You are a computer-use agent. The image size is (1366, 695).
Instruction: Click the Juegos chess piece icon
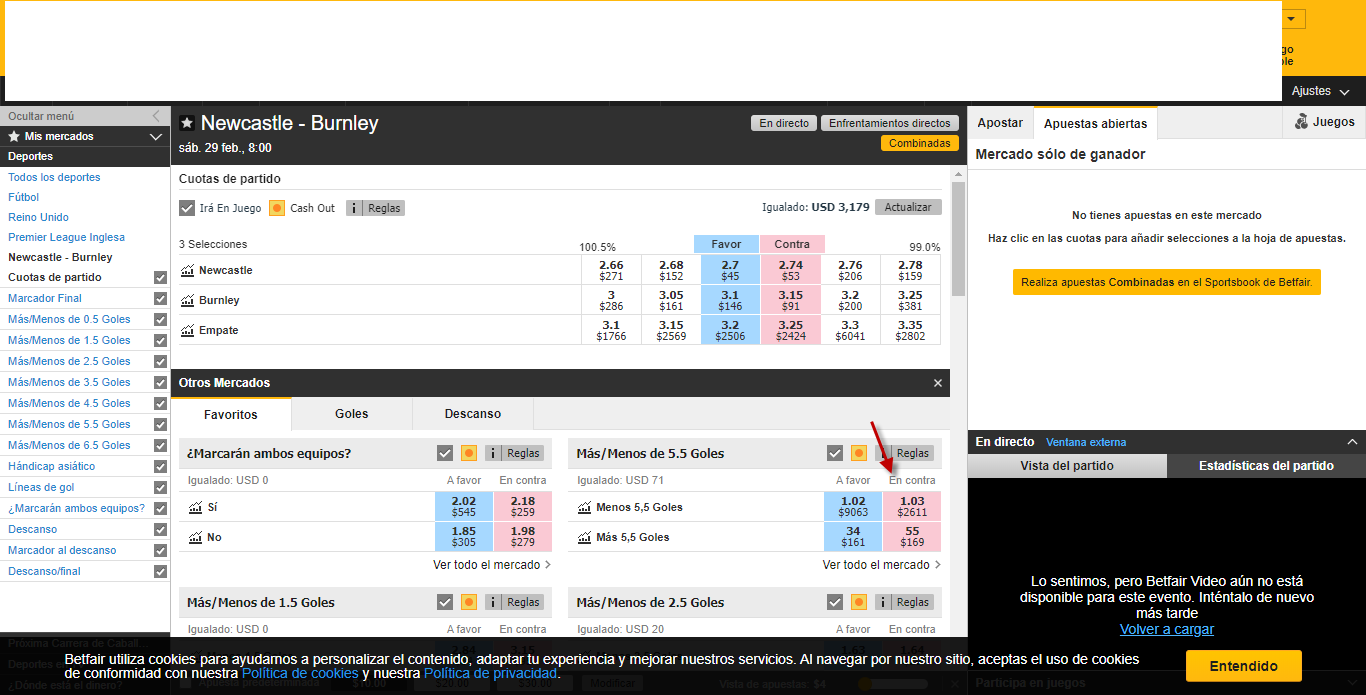click(x=1301, y=122)
